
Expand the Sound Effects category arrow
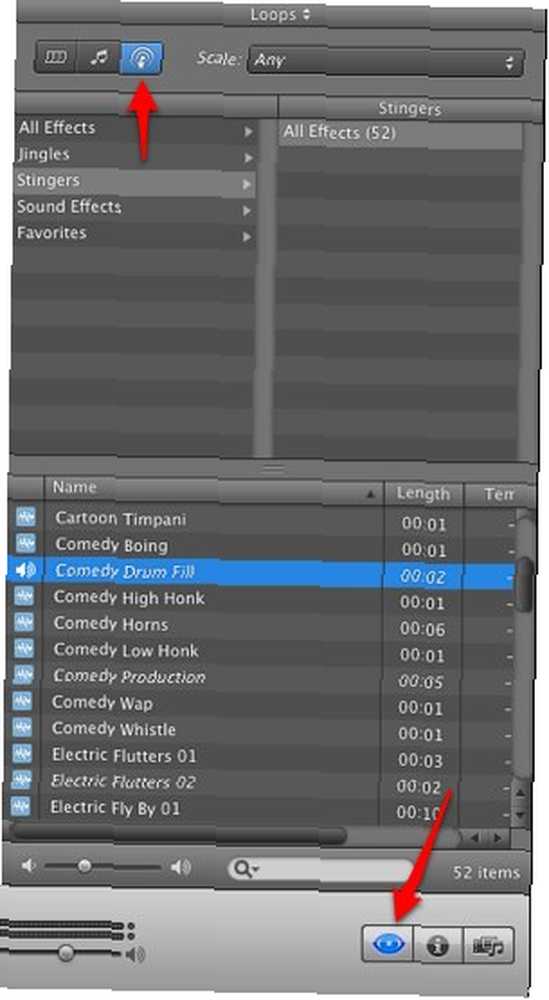[247, 210]
